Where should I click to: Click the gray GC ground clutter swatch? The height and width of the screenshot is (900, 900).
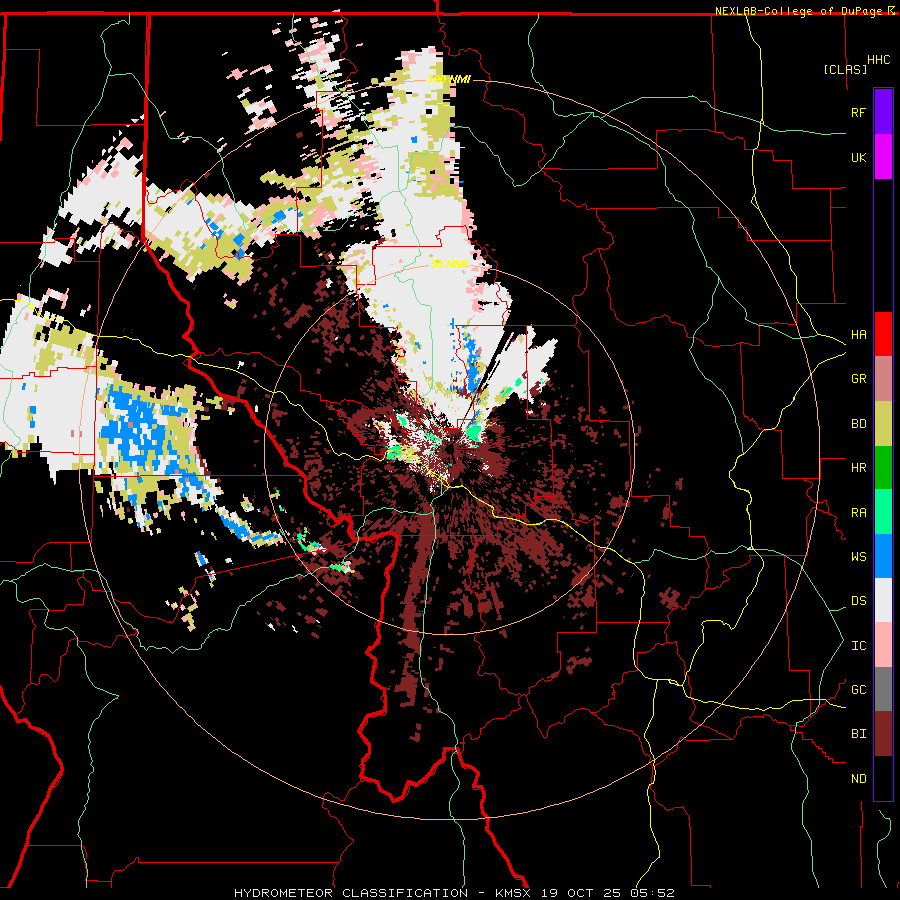[883, 689]
